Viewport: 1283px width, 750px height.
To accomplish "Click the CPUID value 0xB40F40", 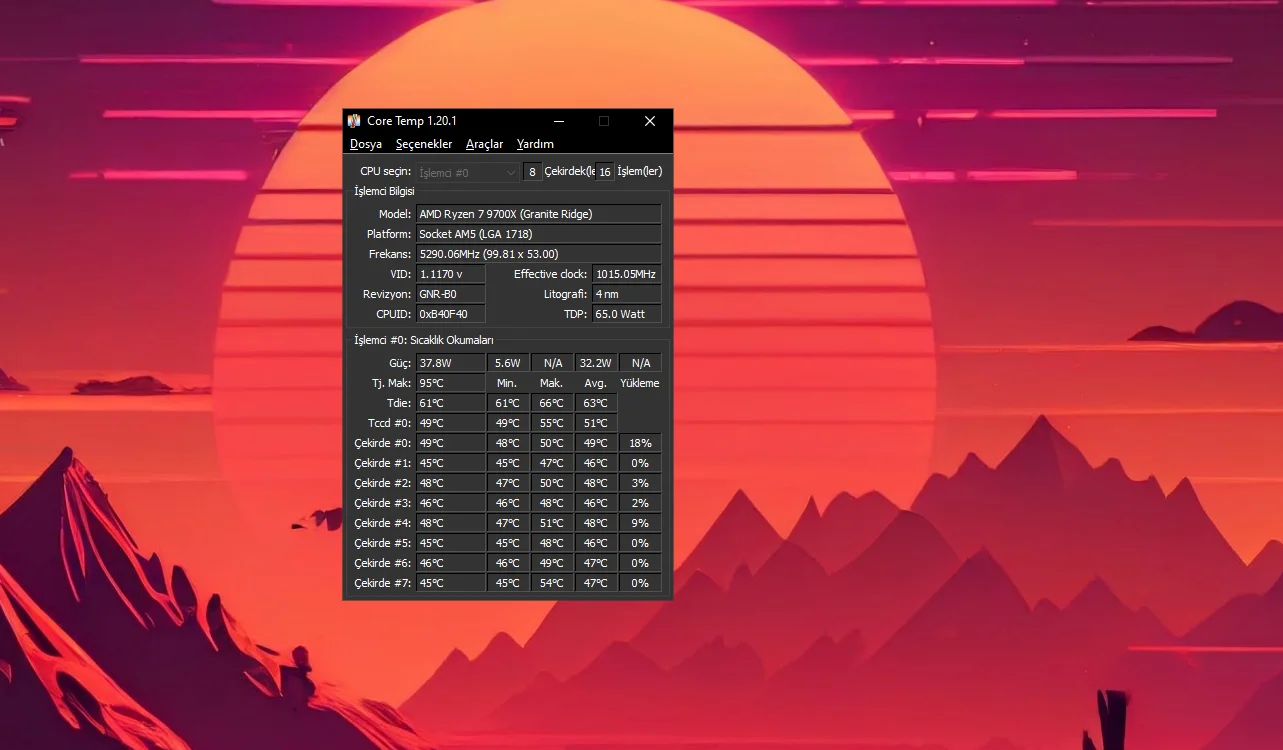I will pyautogui.click(x=451, y=314).
